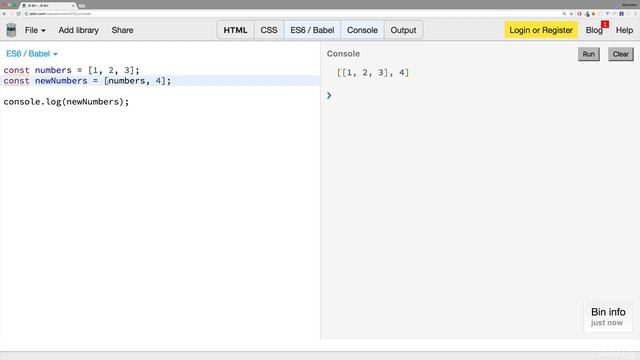Click the Console panel heading
The image size is (640, 360).
pos(343,54)
